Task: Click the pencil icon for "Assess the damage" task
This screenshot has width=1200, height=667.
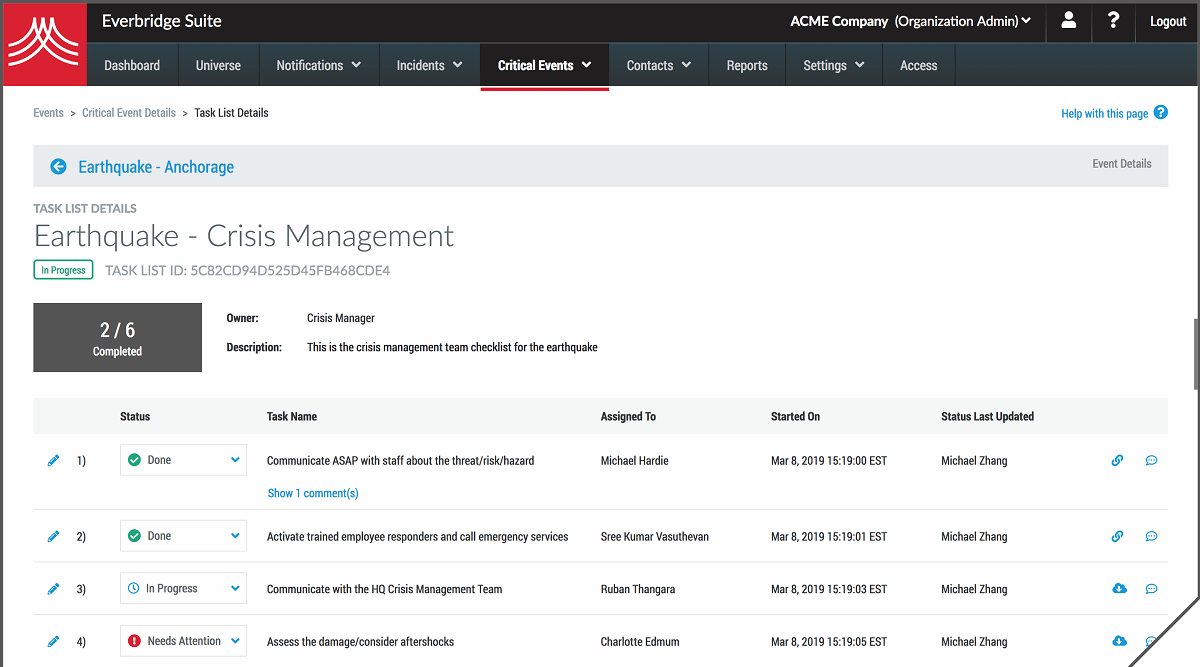Action: point(53,641)
